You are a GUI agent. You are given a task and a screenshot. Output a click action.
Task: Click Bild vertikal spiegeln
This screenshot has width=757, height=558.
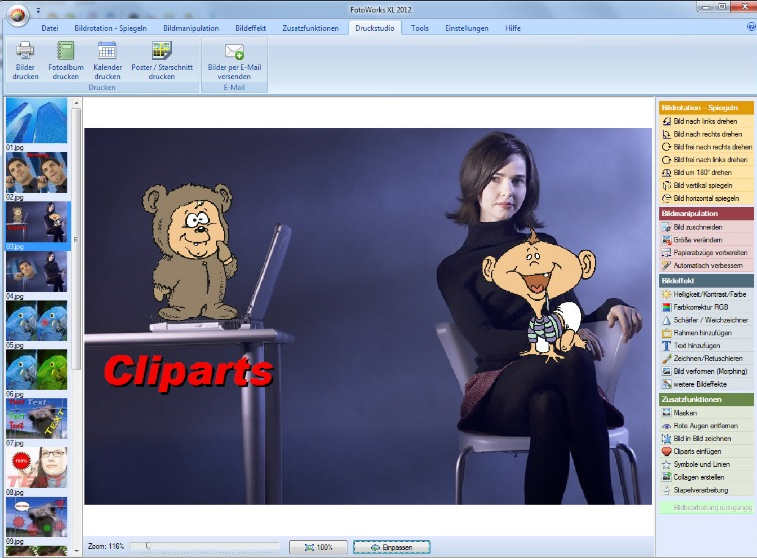[x=705, y=185]
